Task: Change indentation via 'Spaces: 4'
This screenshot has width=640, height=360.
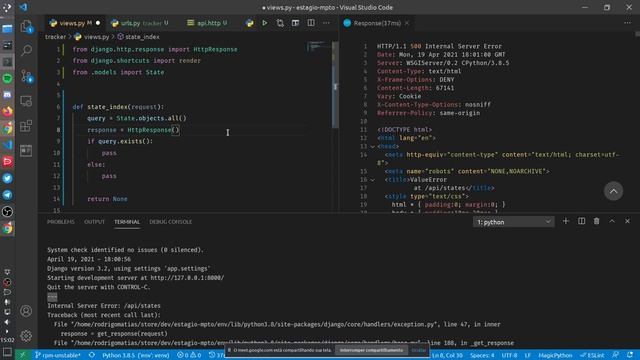Action: tap(482, 355)
